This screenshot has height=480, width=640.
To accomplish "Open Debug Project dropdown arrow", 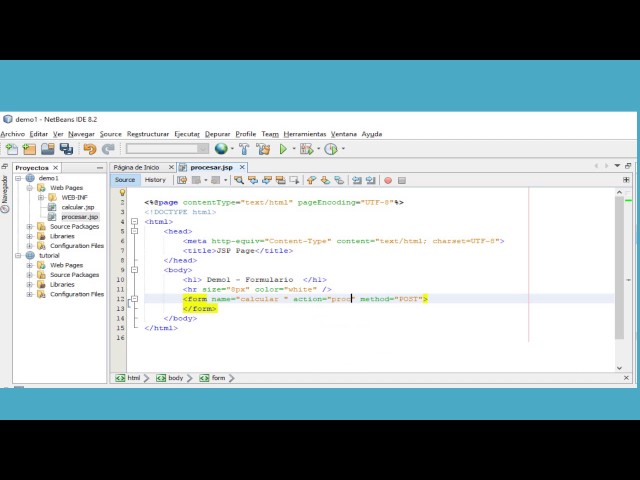I will click(x=318, y=149).
